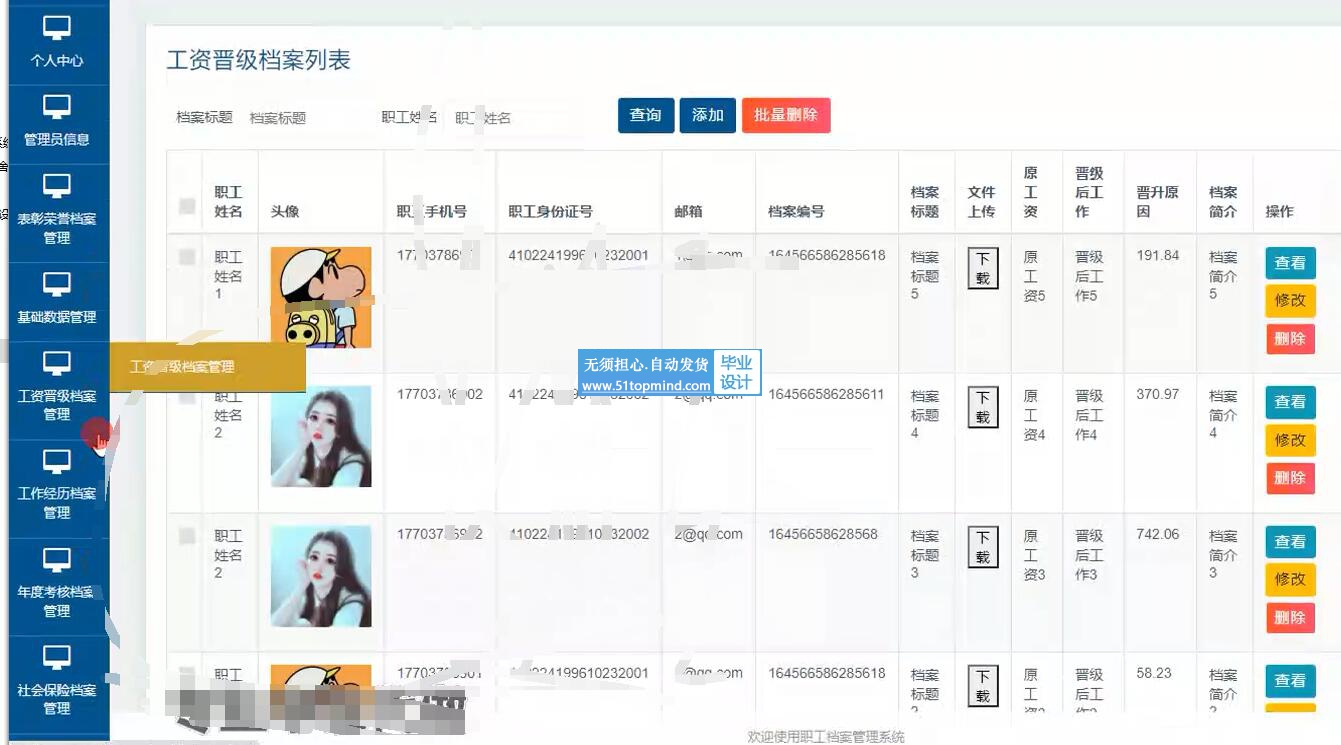Select 档案编号 16456658628568 cell
Image resolution: width=1341 pixels, height=745 pixels.
pos(823,535)
